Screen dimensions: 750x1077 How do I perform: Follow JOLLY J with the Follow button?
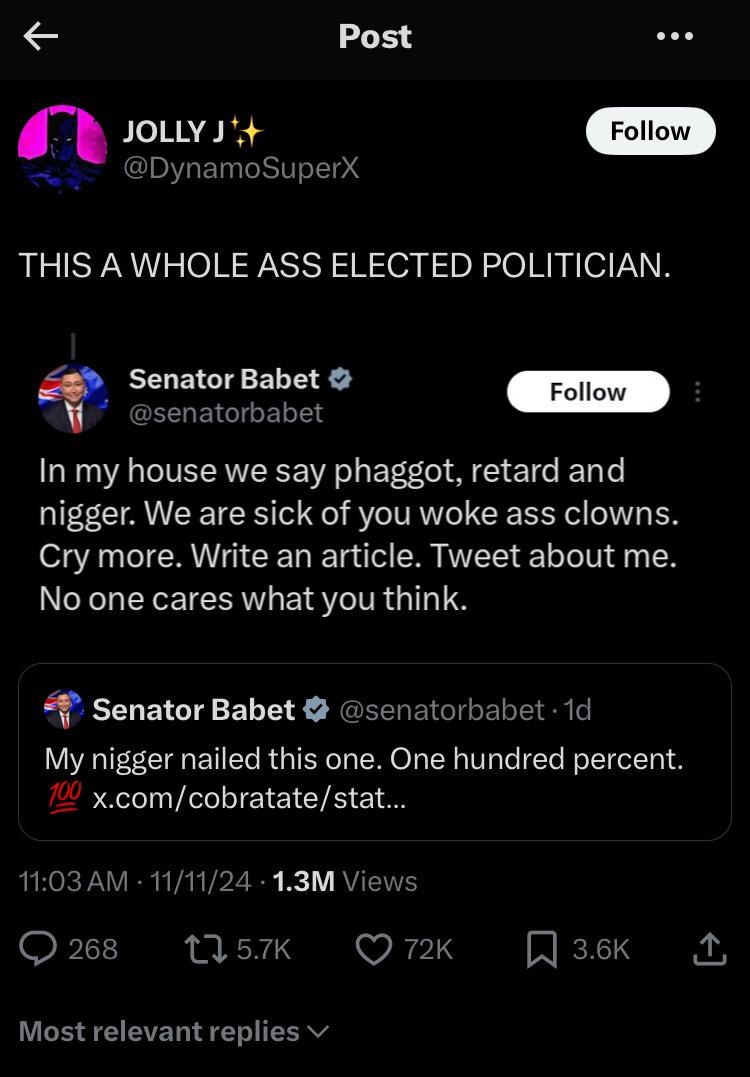(x=650, y=131)
